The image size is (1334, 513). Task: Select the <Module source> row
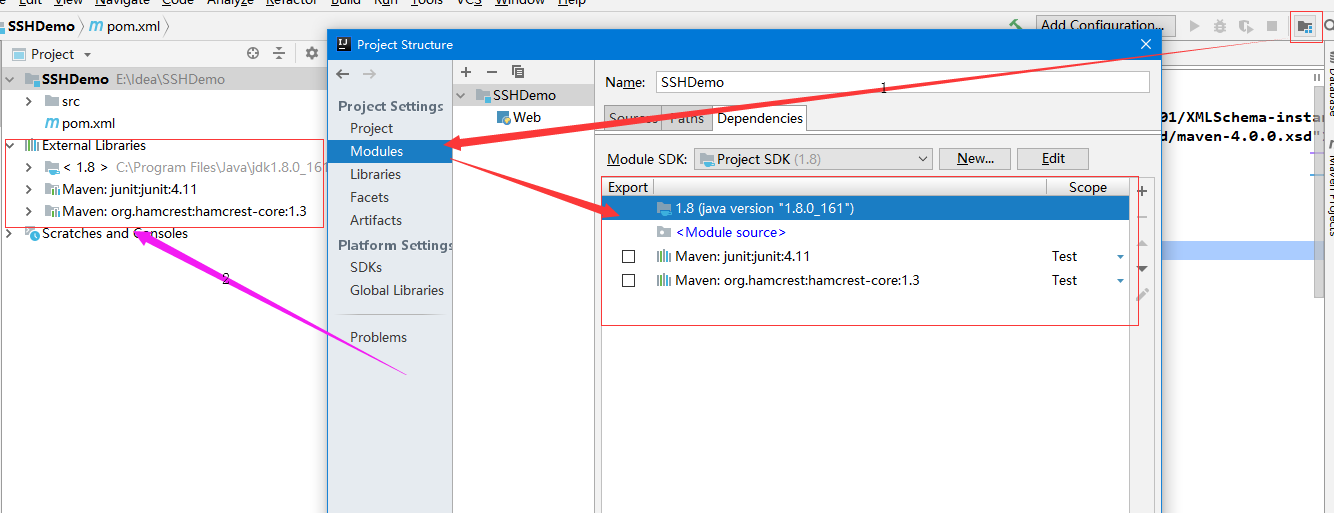(866, 232)
